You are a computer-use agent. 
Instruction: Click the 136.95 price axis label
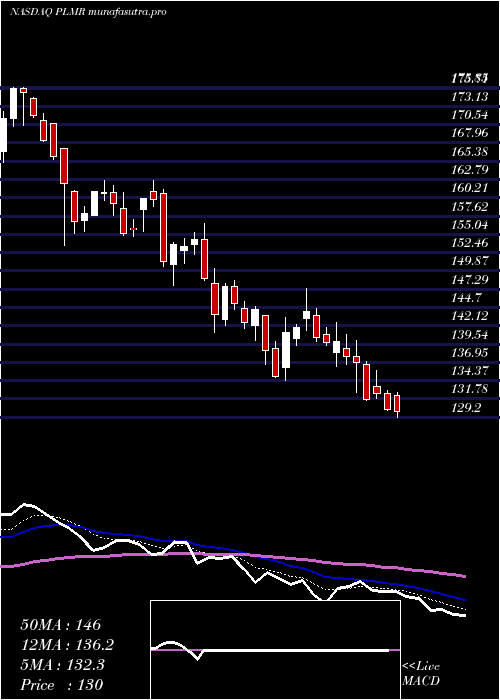click(470, 353)
